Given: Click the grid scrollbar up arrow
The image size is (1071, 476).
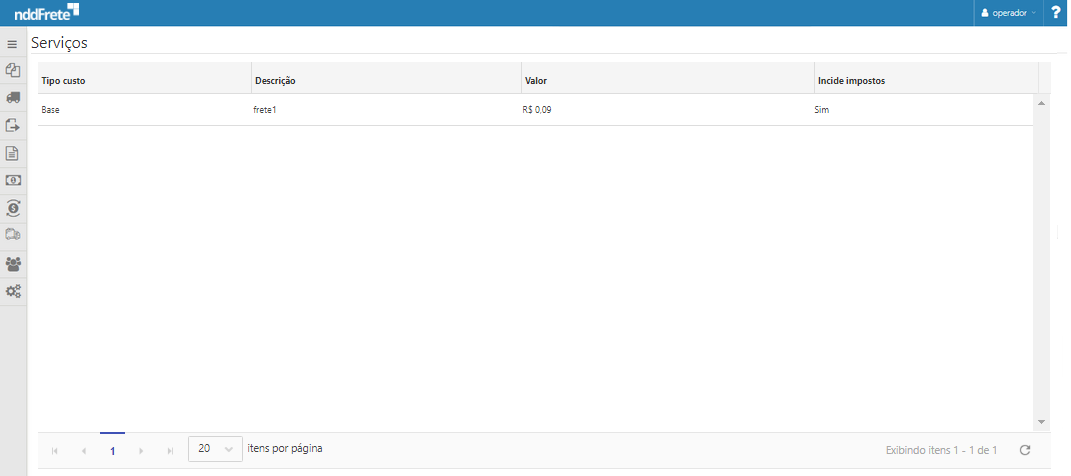Looking at the screenshot, I should coord(1042,103).
